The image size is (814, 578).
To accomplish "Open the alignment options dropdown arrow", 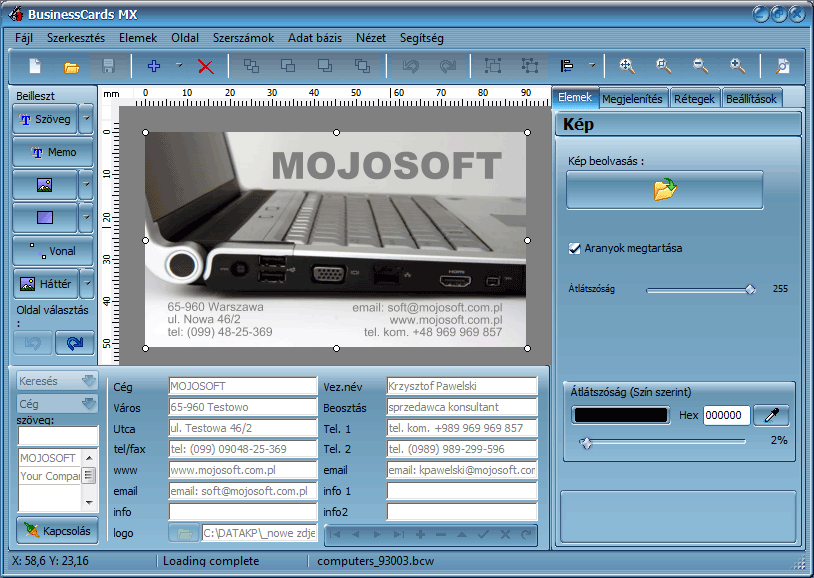I will click(592, 65).
